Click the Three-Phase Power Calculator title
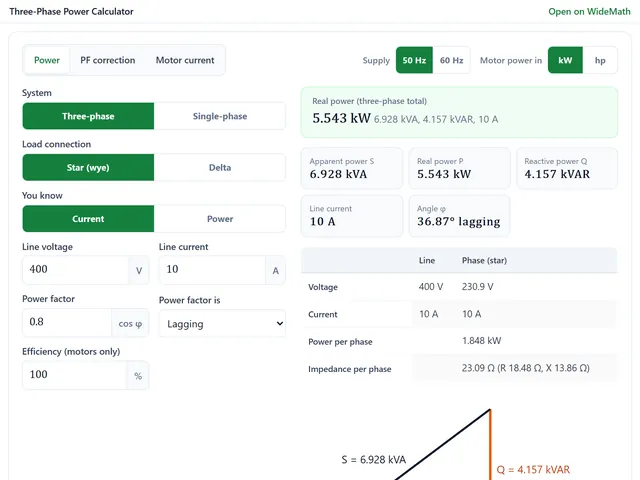Viewport: 640px width, 480px height. 71,11
